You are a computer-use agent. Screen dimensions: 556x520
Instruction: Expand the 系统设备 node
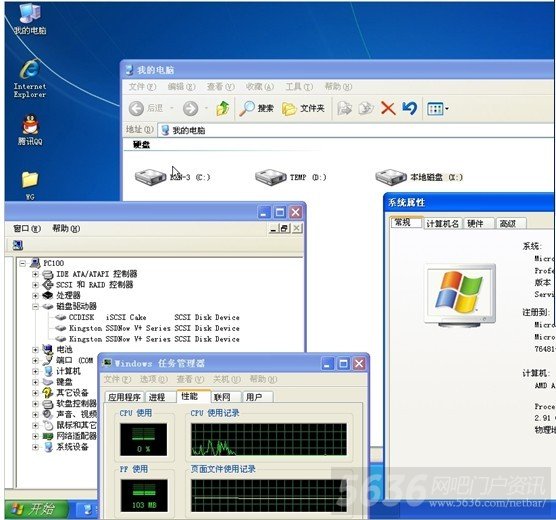pos(35,447)
